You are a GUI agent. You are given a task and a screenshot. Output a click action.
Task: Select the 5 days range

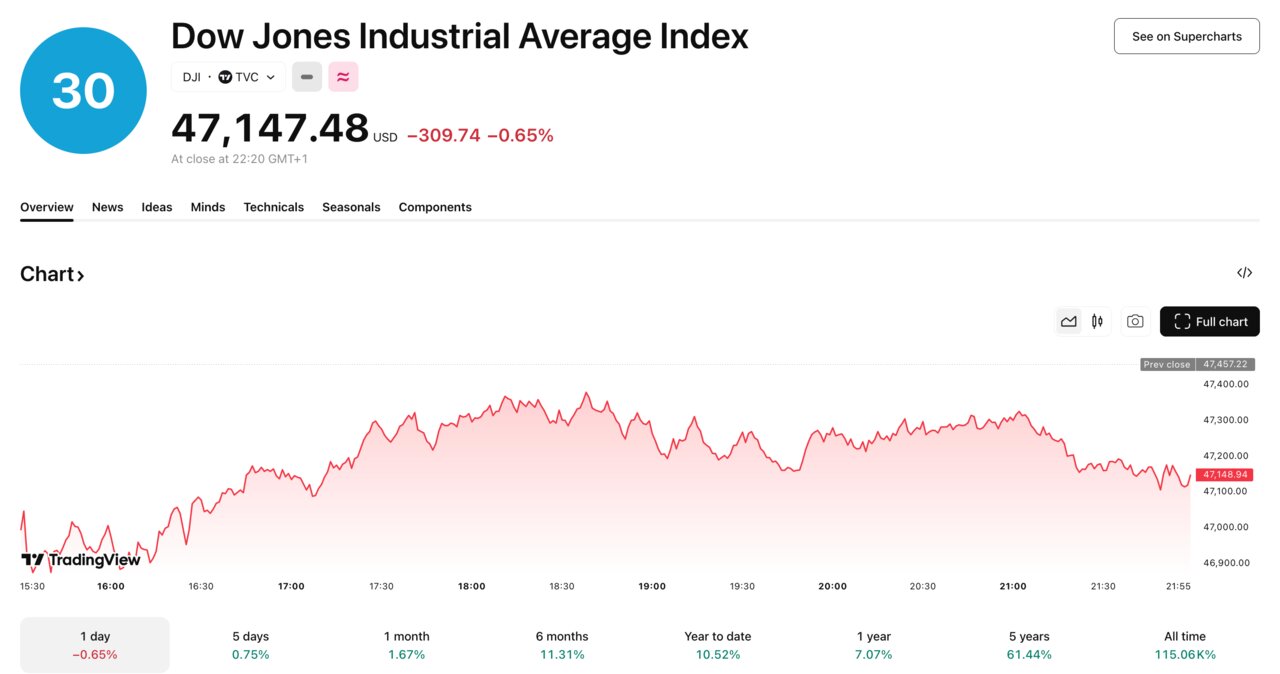click(x=250, y=645)
